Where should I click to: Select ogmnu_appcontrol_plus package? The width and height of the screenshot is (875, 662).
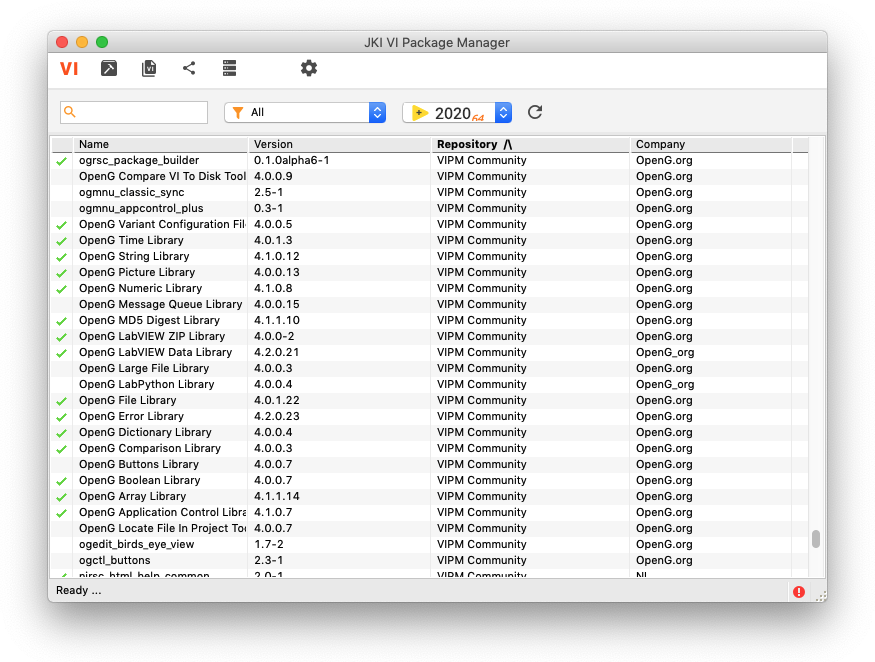(x=429, y=208)
